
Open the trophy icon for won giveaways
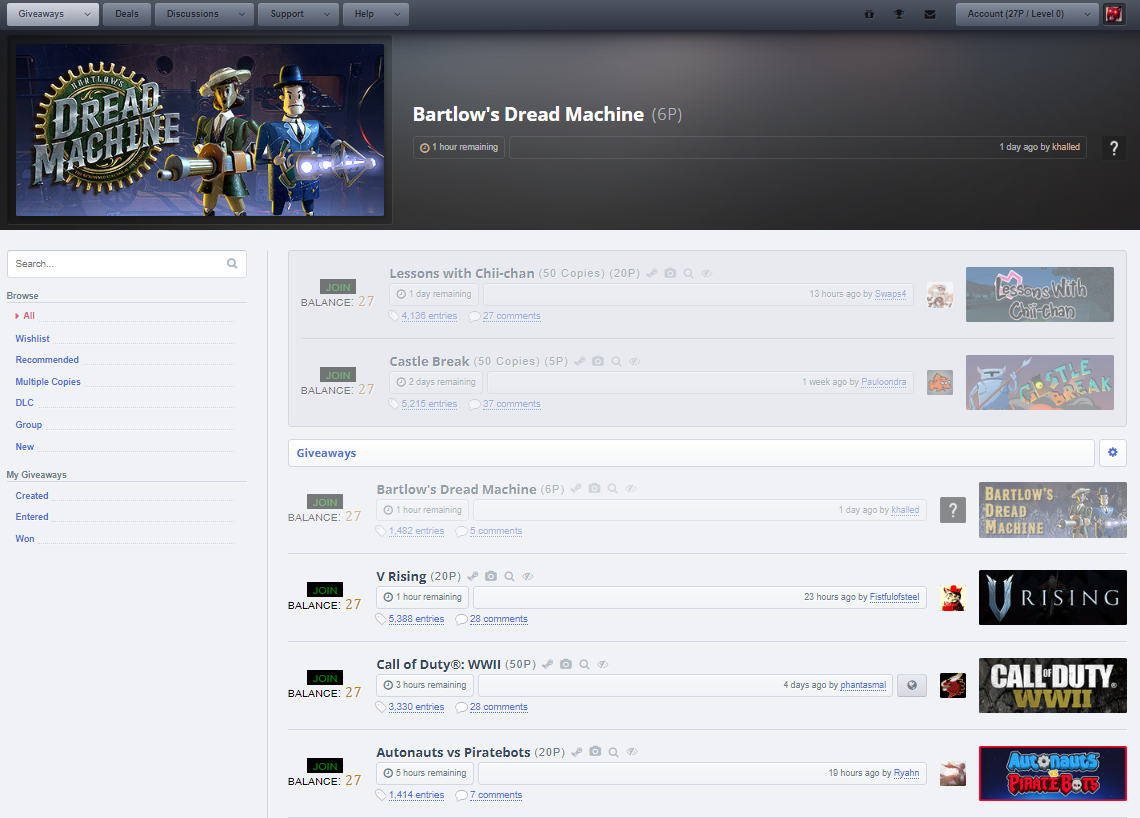coord(899,14)
